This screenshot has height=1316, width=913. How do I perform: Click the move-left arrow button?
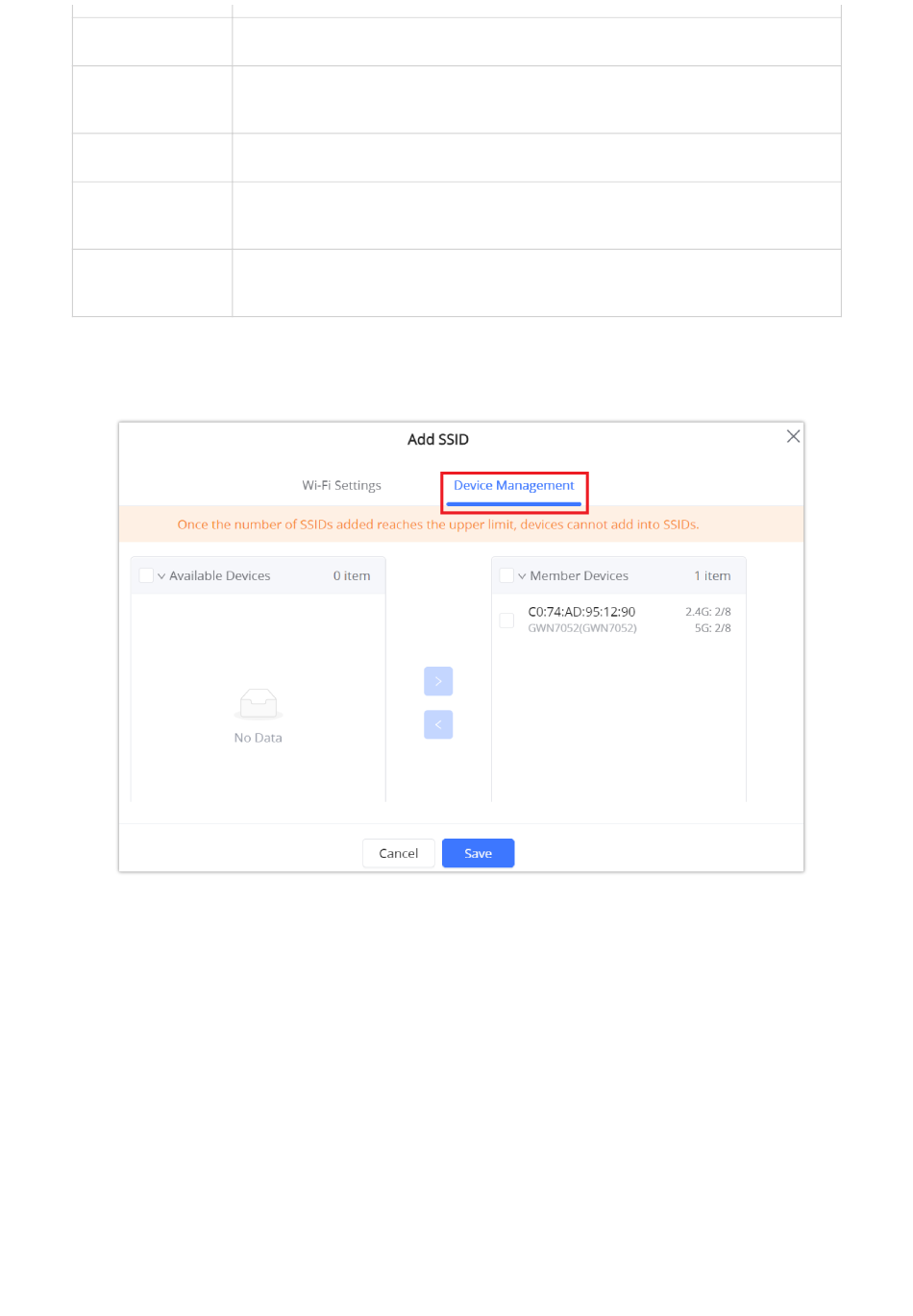(438, 724)
